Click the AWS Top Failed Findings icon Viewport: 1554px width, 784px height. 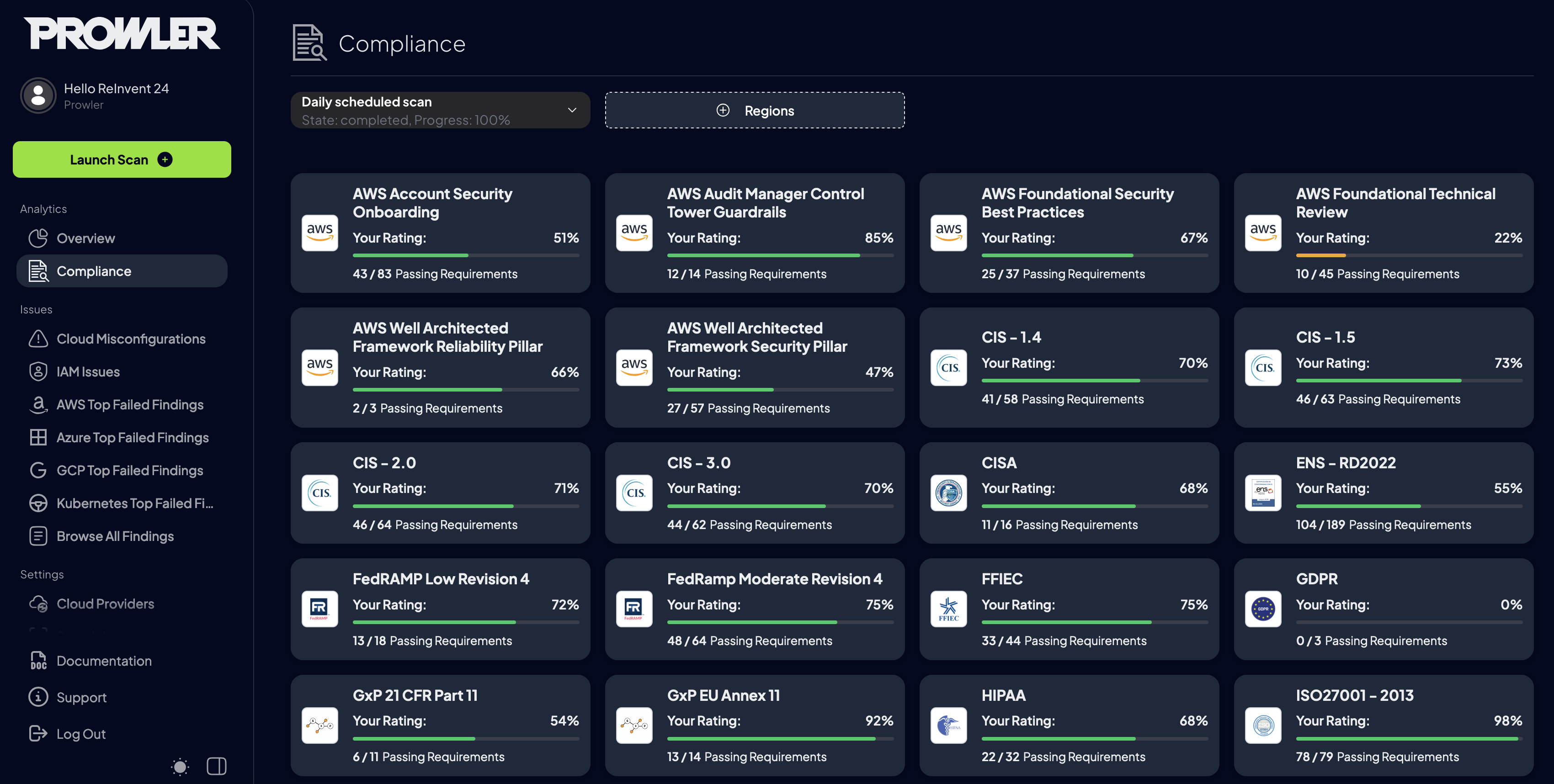(x=38, y=405)
